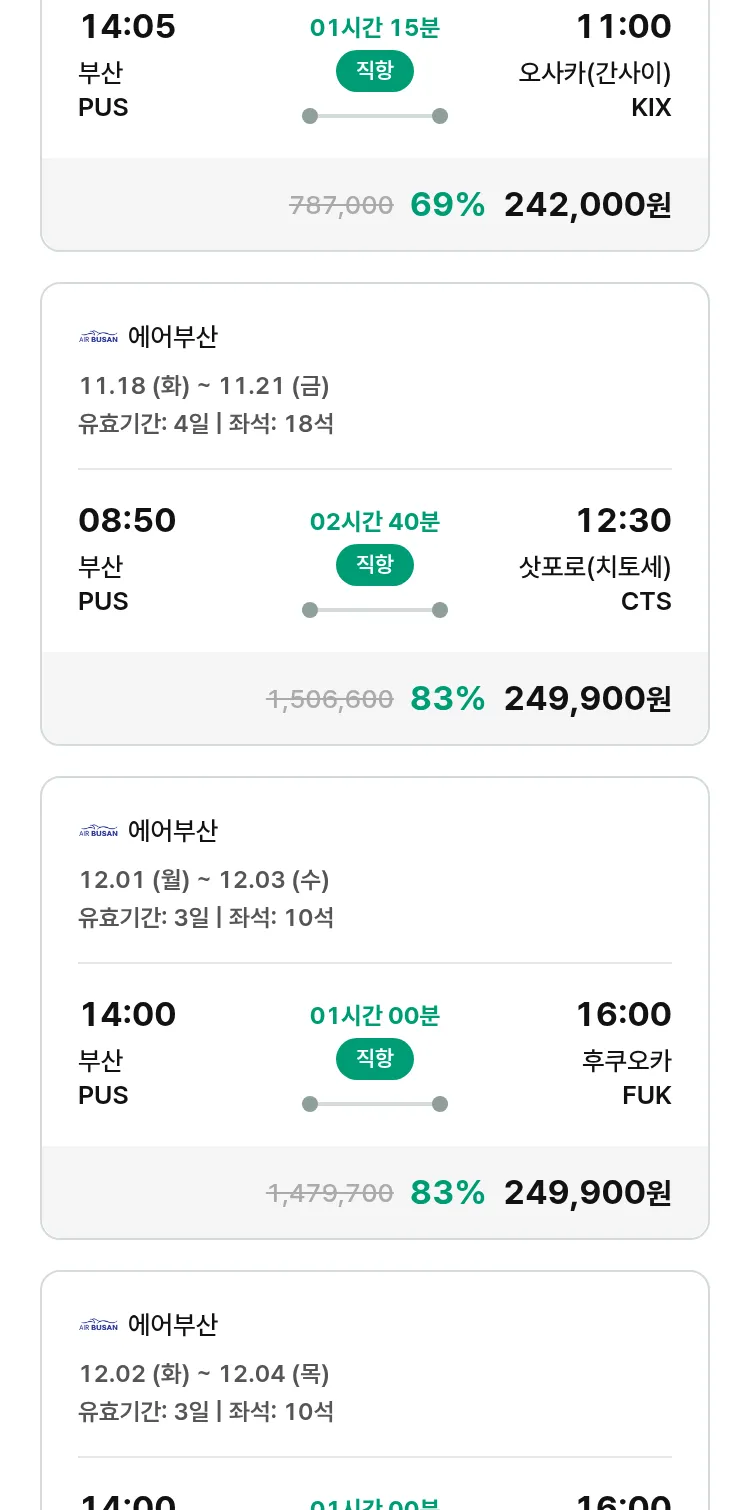Open the 11.18 (화) ~ 11.21 (금) date range
This screenshot has height=1510, width=750.
[204, 386]
